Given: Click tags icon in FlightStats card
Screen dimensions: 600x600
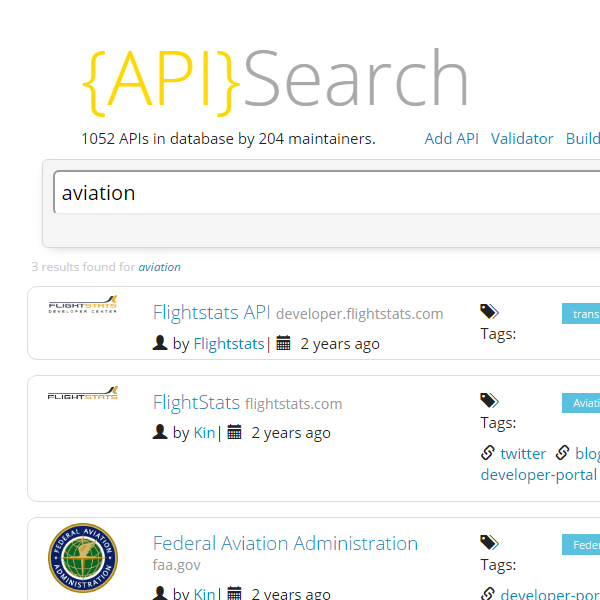Looking at the screenshot, I should [489, 400].
